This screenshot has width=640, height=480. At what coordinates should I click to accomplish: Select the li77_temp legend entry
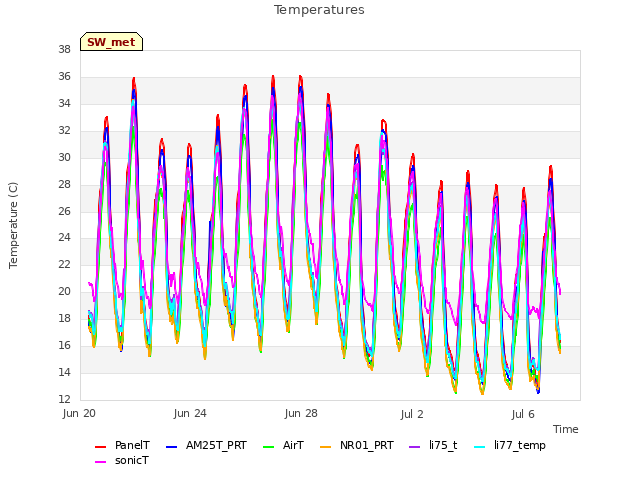click(510, 445)
